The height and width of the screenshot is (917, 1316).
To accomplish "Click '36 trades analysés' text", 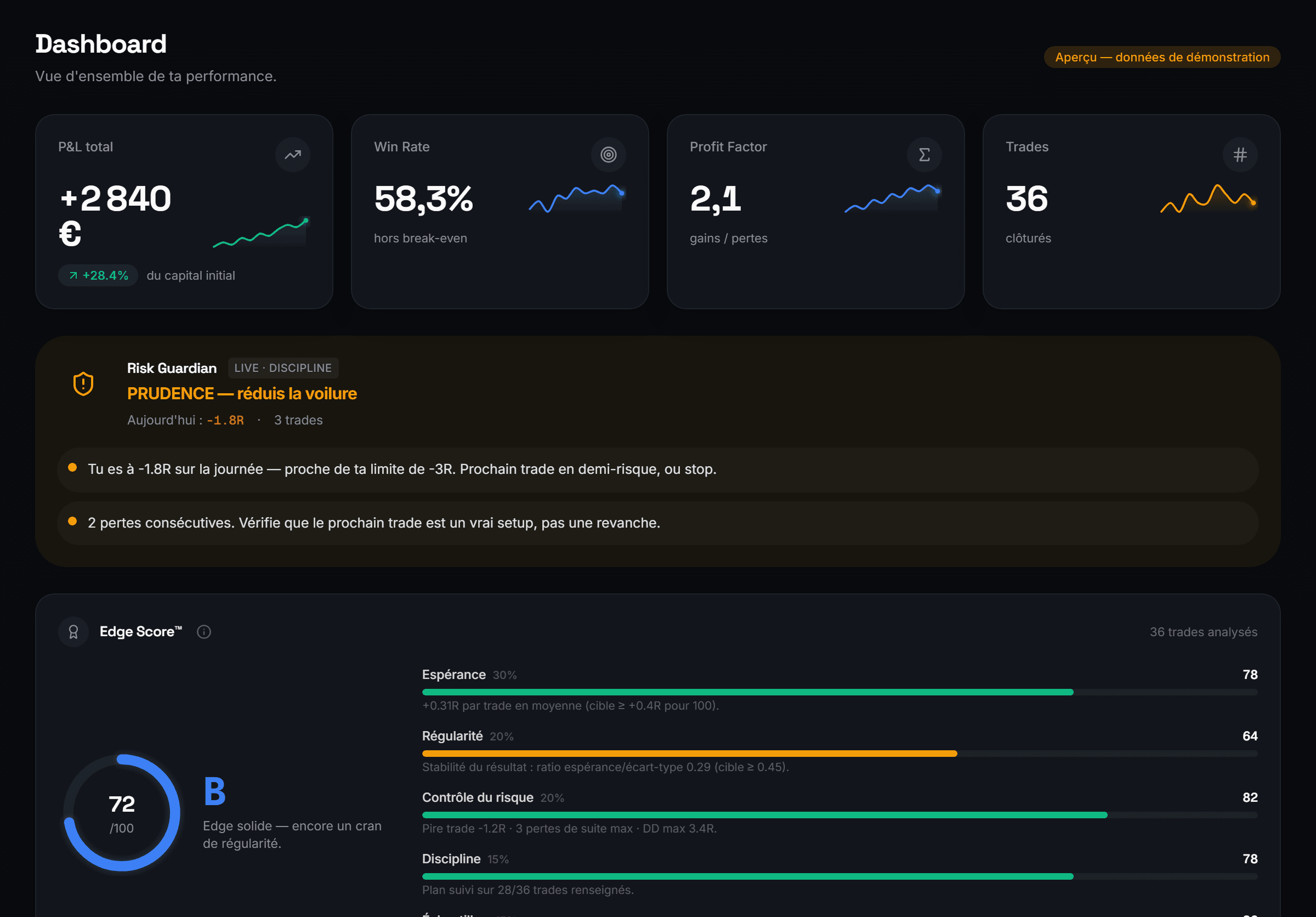I will coord(1204,632).
